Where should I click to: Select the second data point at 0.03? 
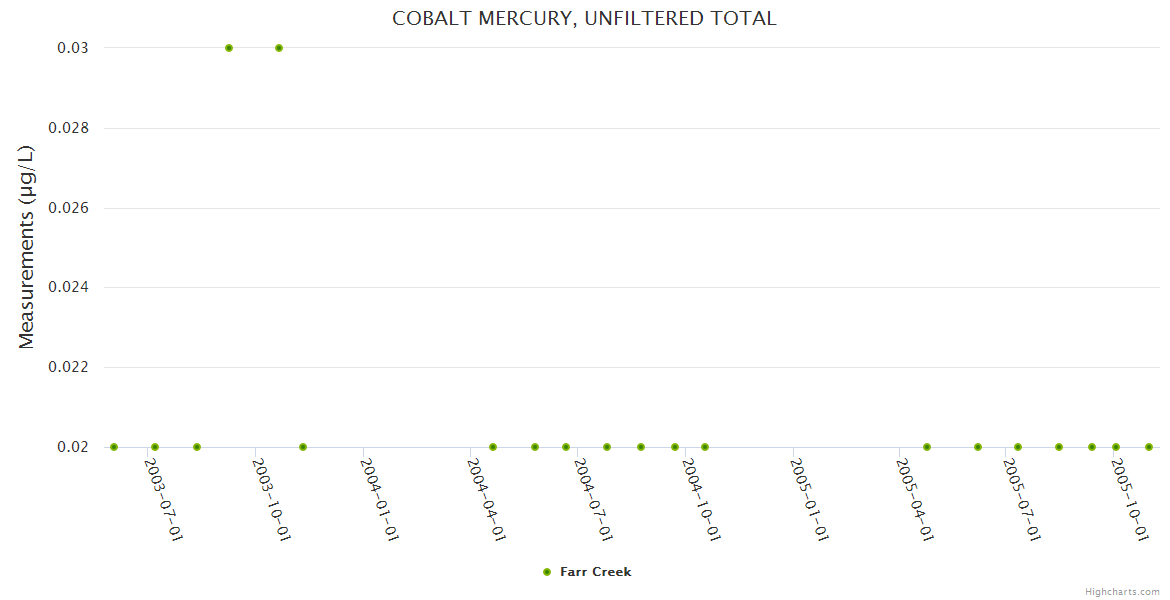tap(279, 48)
